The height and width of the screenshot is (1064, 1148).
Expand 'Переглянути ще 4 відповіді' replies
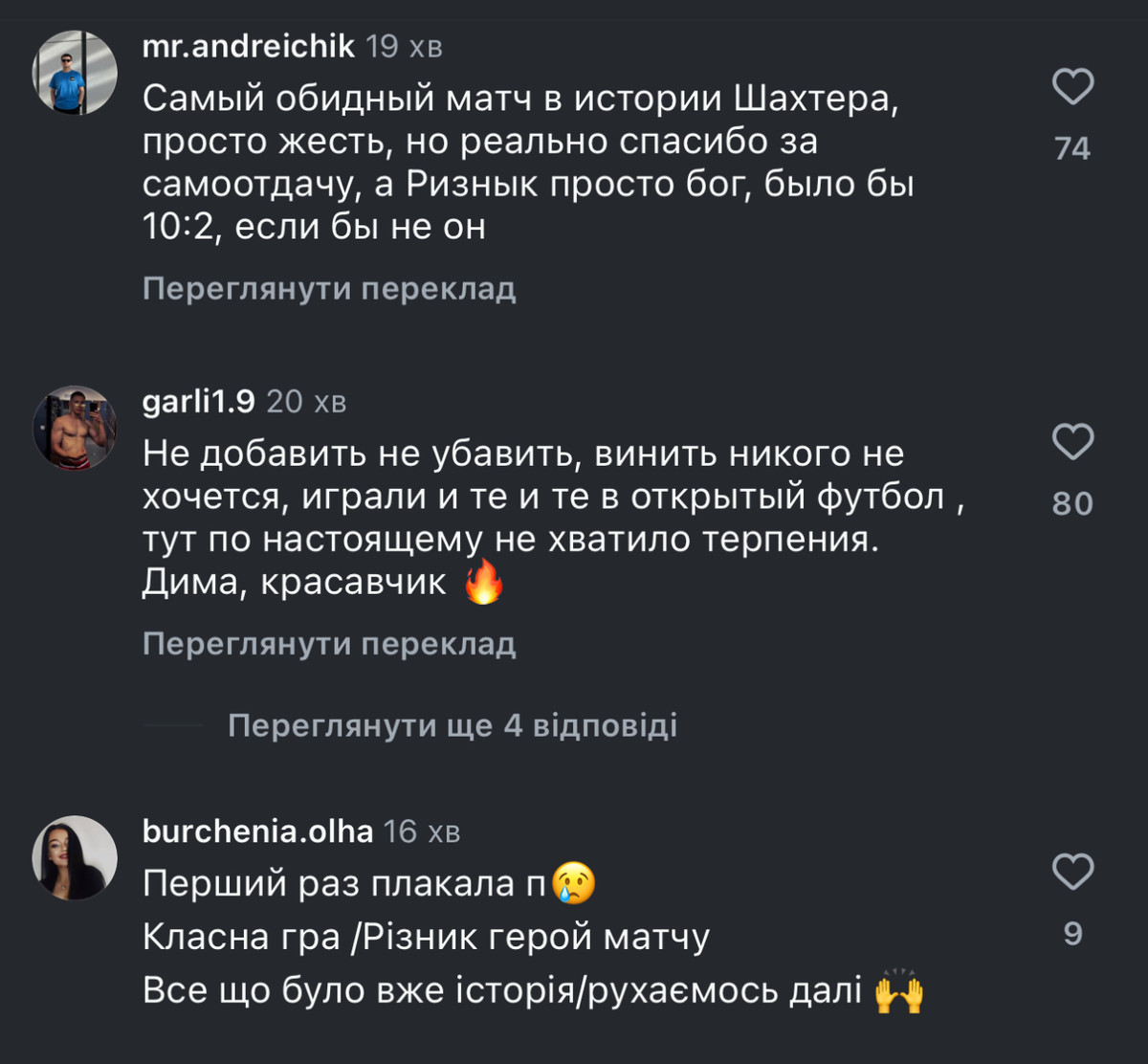(453, 725)
